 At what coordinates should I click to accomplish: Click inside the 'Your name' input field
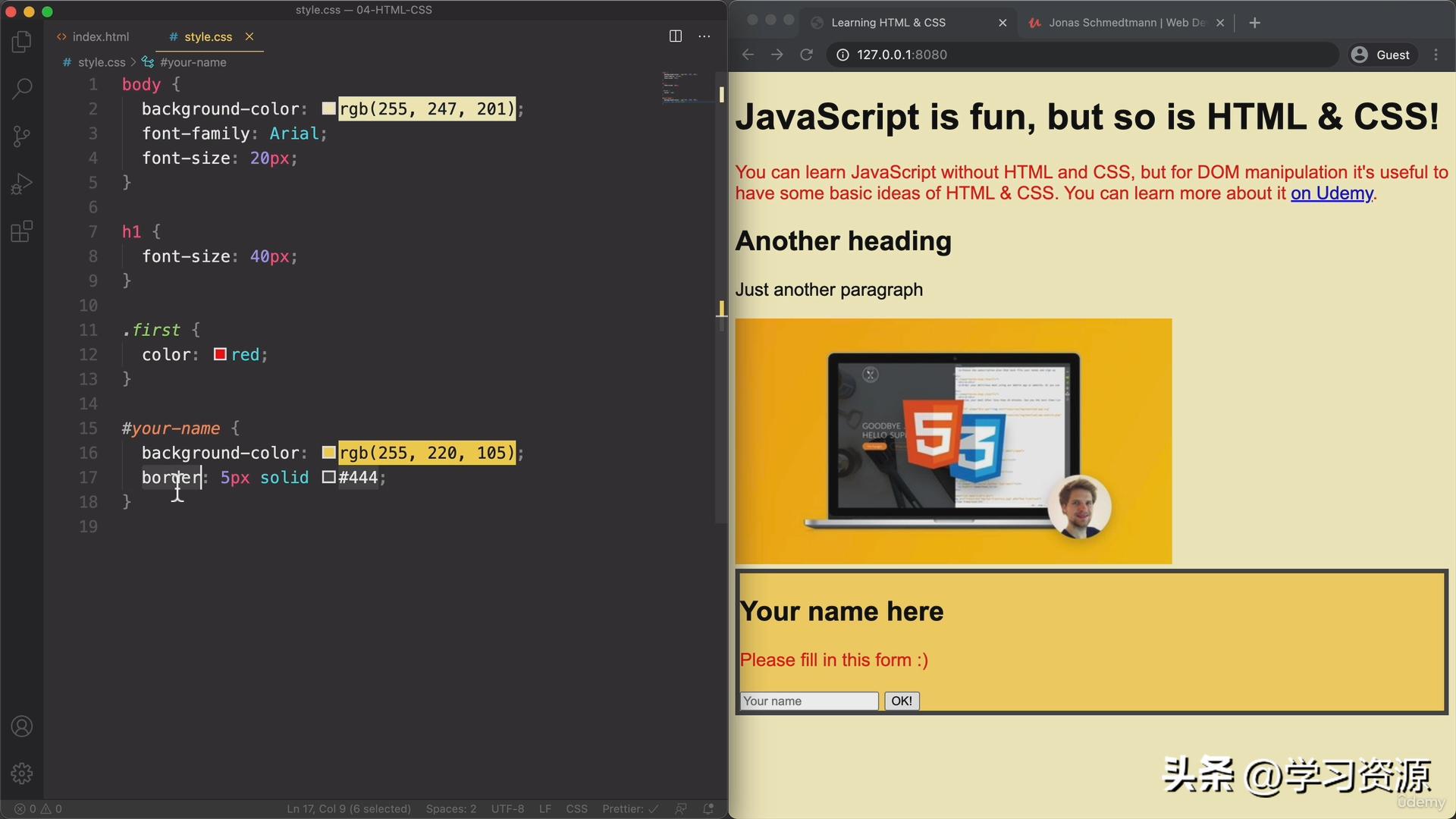(x=808, y=701)
